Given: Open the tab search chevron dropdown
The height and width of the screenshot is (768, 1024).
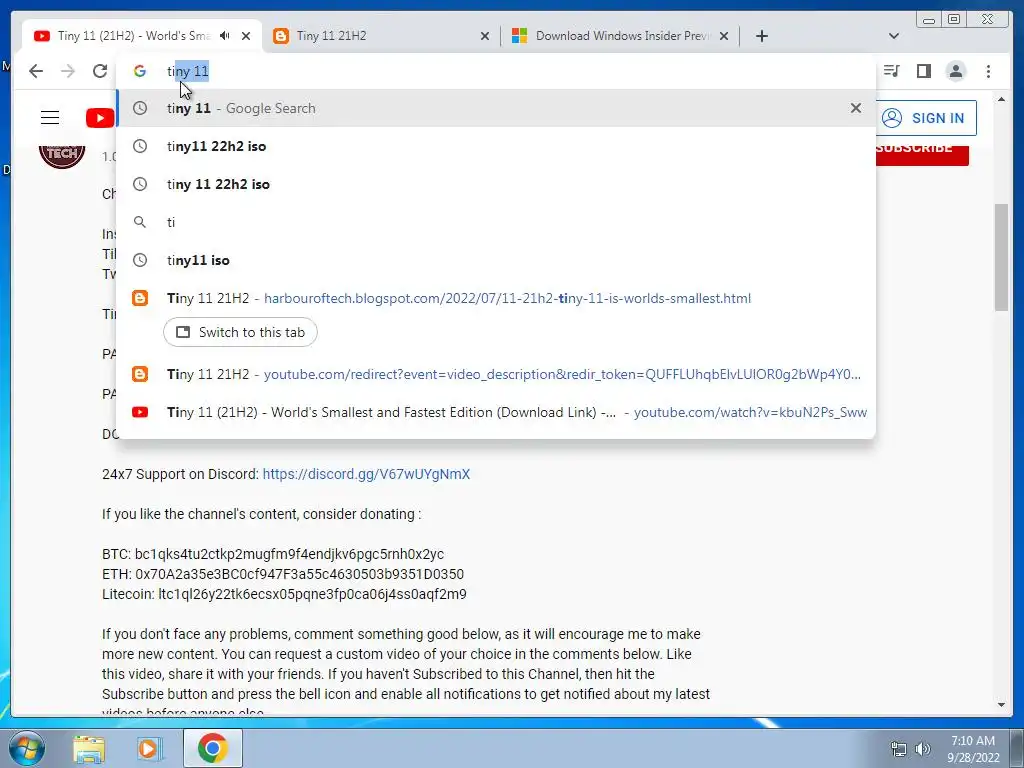Looking at the screenshot, I should point(894,36).
